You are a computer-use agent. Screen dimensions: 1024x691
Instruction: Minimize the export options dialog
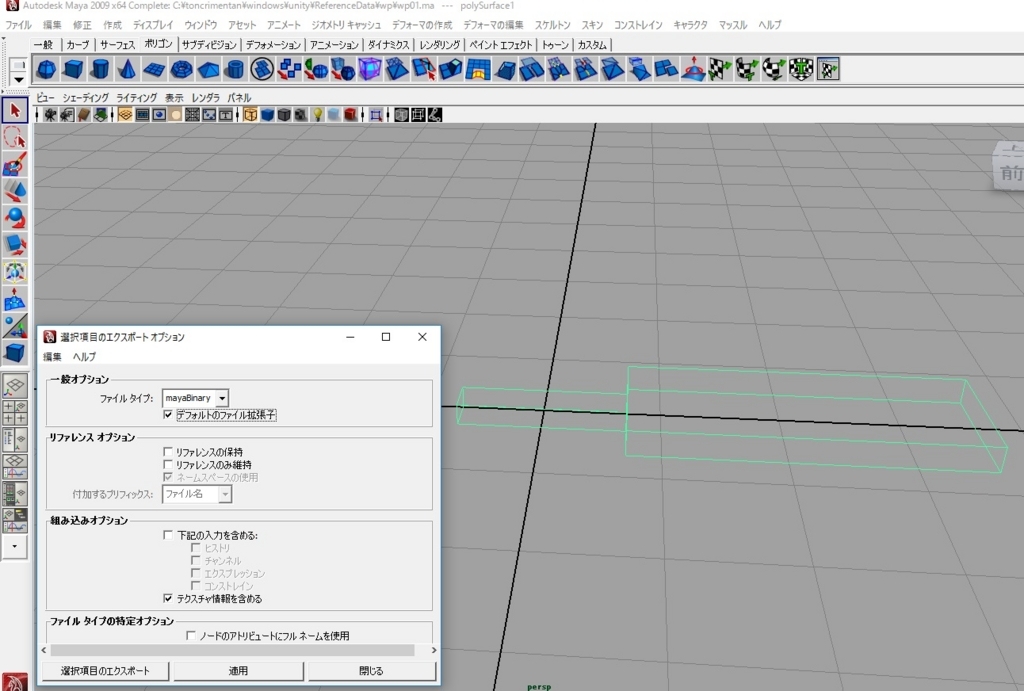[x=350, y=337]
